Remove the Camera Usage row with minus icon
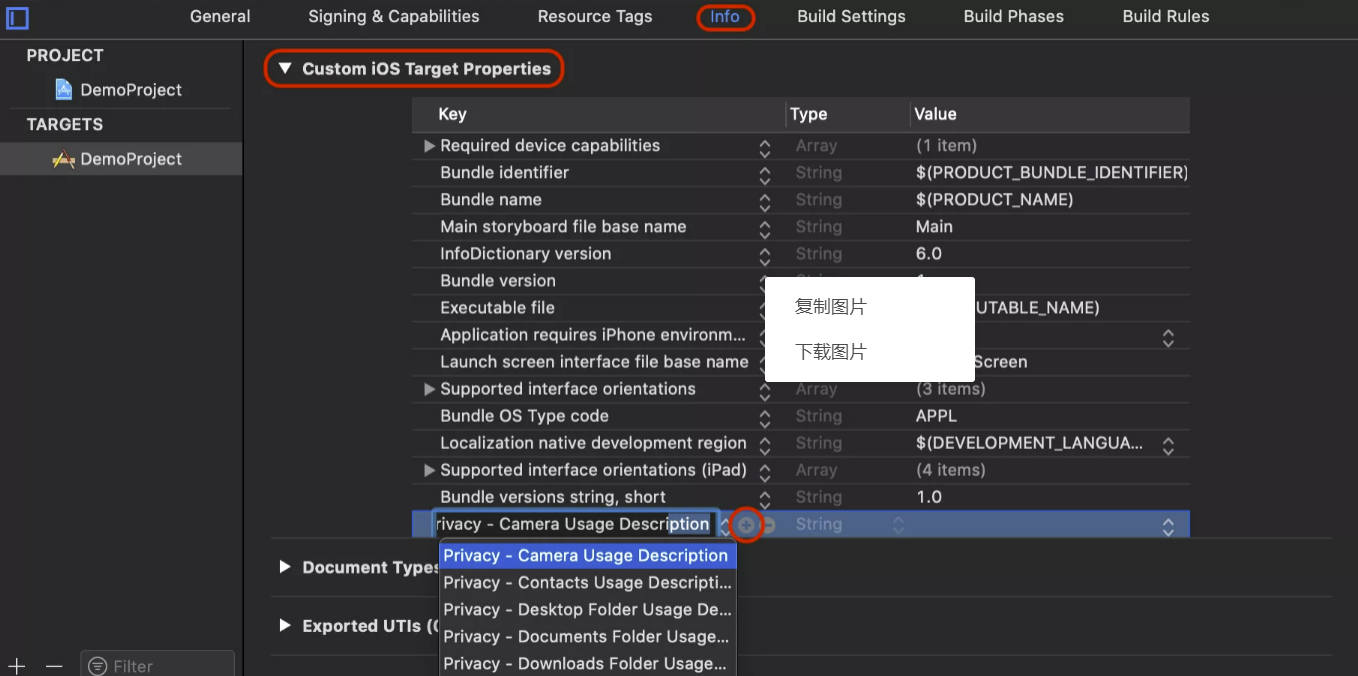 point(768,525)
